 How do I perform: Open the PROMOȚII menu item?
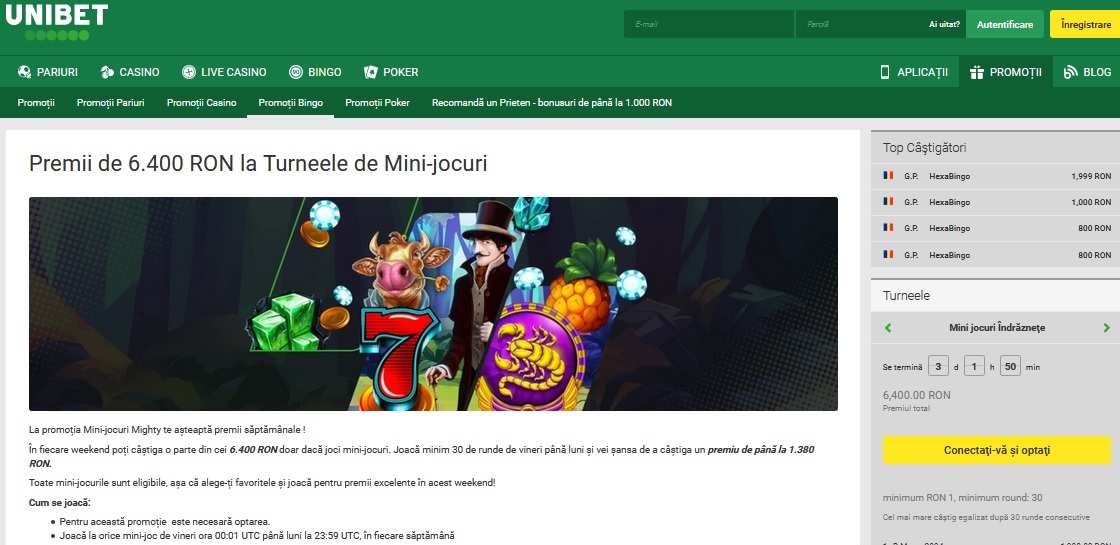pyautogui.click(x=1006, y=72)
